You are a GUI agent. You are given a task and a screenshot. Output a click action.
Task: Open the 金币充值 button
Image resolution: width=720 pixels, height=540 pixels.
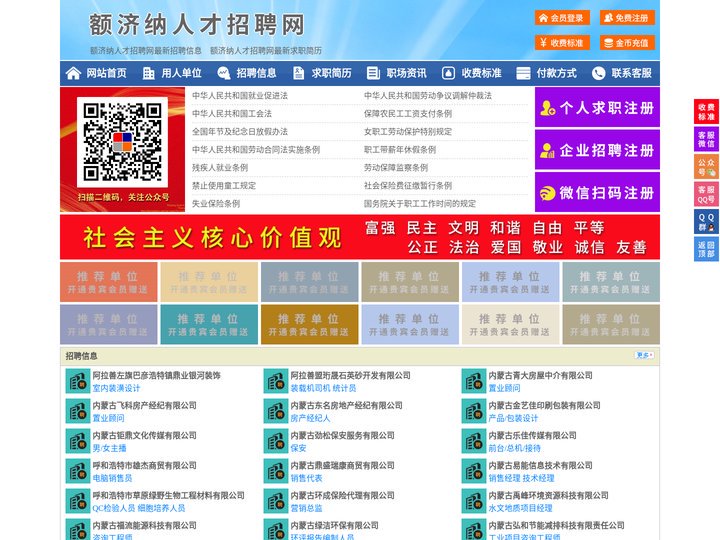point(627,43)
